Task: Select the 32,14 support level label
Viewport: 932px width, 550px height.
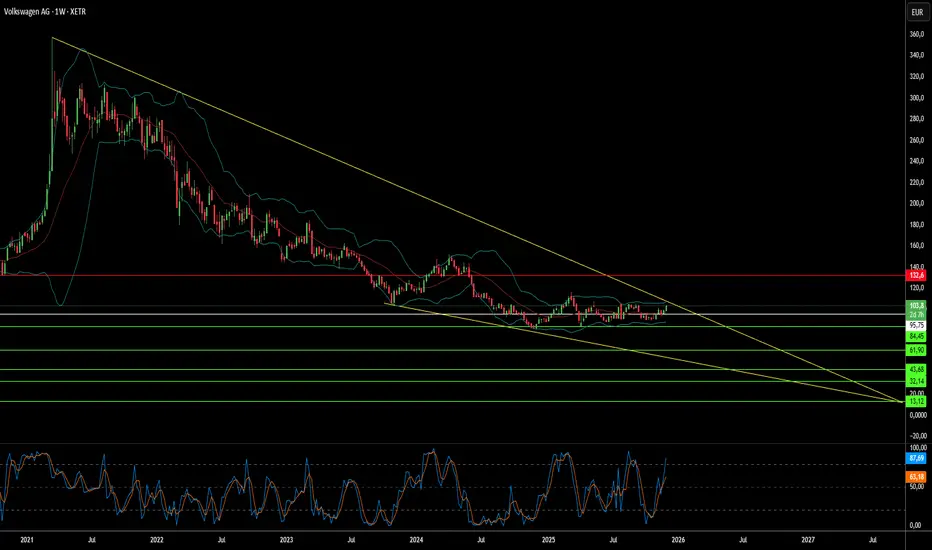Action: (x=914, y=382)
